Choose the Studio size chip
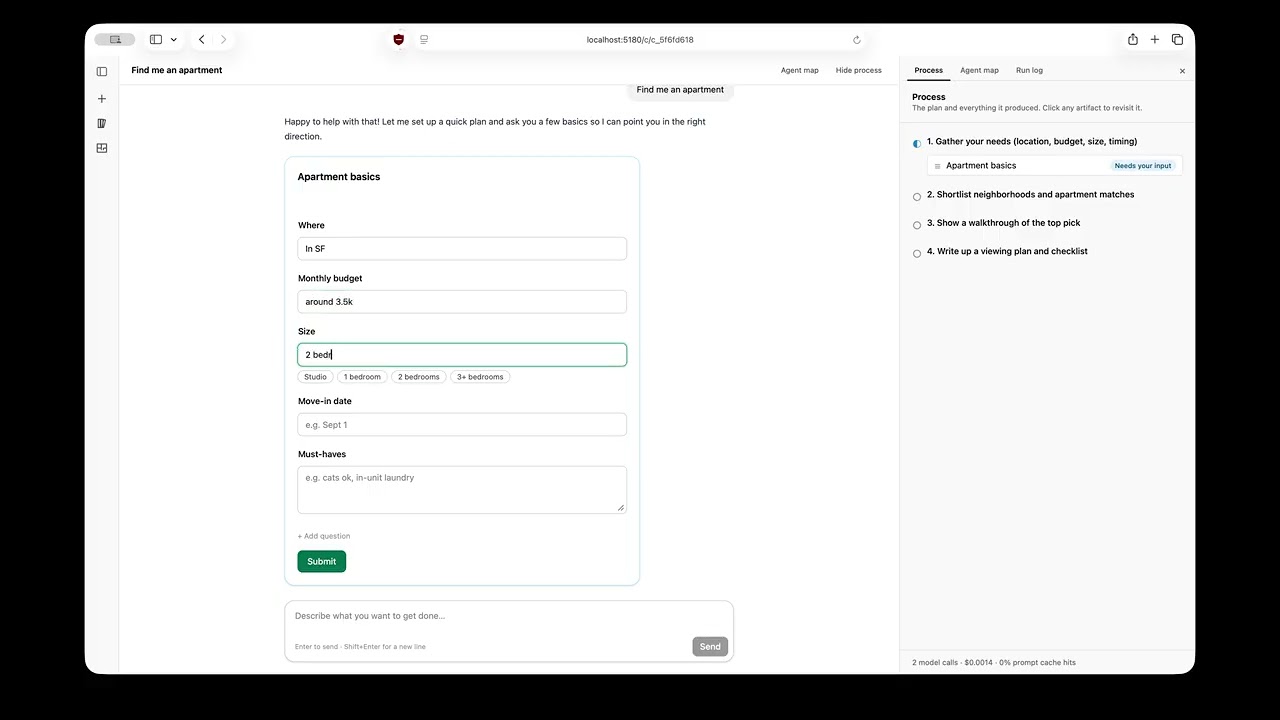 [x=316, y=377]
